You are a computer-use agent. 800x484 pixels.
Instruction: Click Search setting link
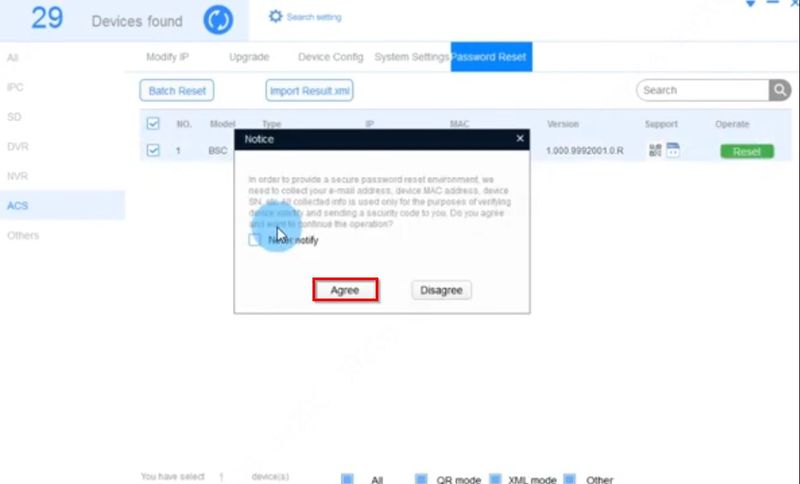click(x=314, y=17)
